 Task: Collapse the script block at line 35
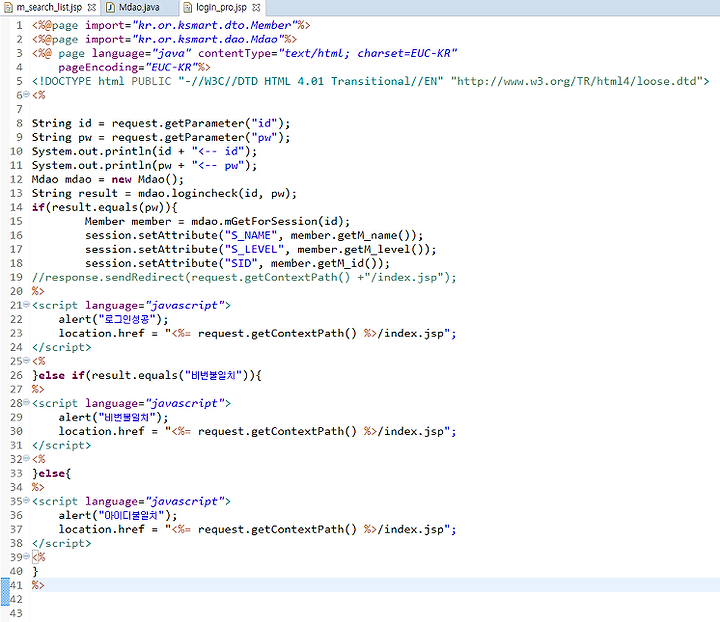27,500
